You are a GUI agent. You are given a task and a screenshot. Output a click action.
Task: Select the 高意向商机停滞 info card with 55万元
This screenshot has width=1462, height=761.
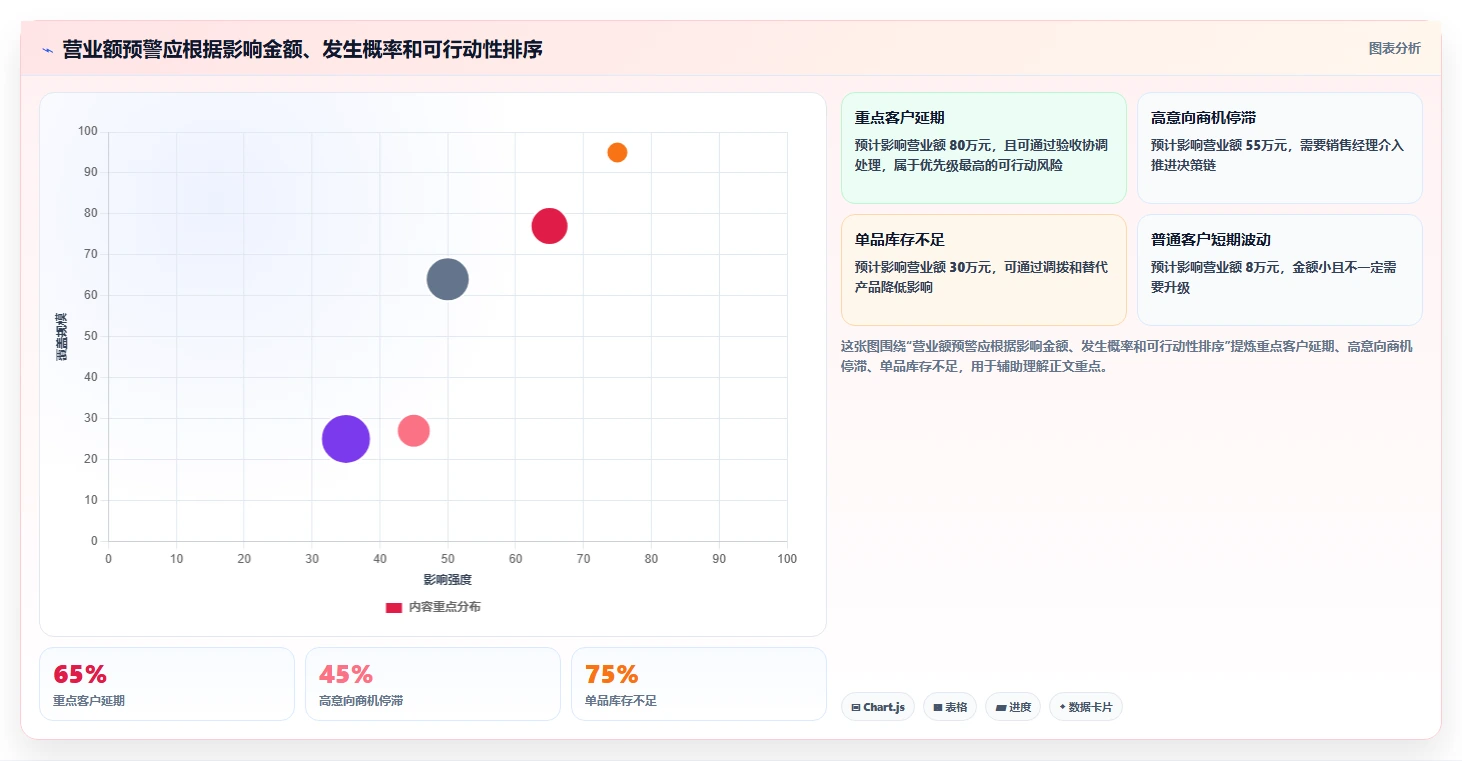point(1280,148)
